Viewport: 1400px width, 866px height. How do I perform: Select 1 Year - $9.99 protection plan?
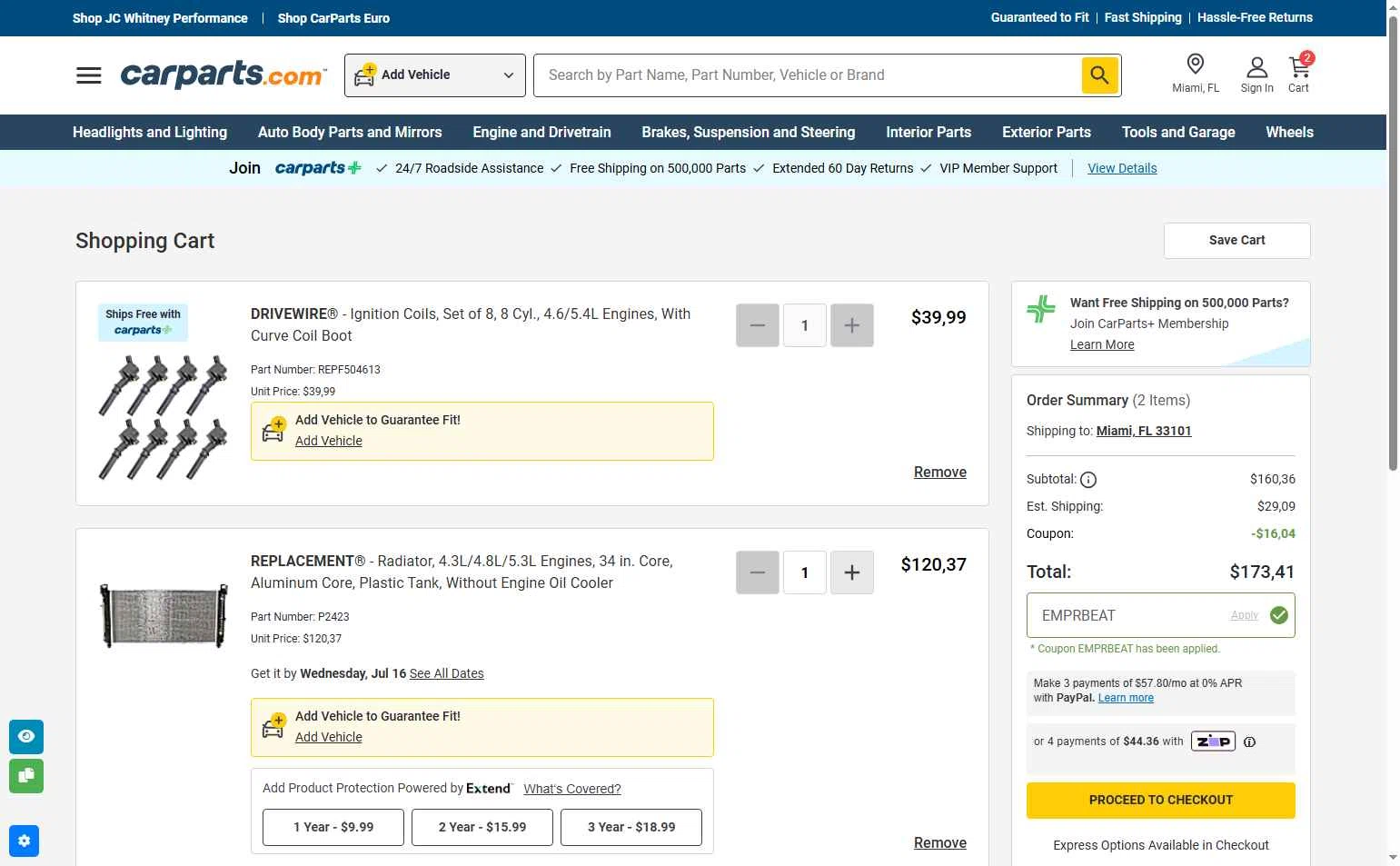[333, 827]
